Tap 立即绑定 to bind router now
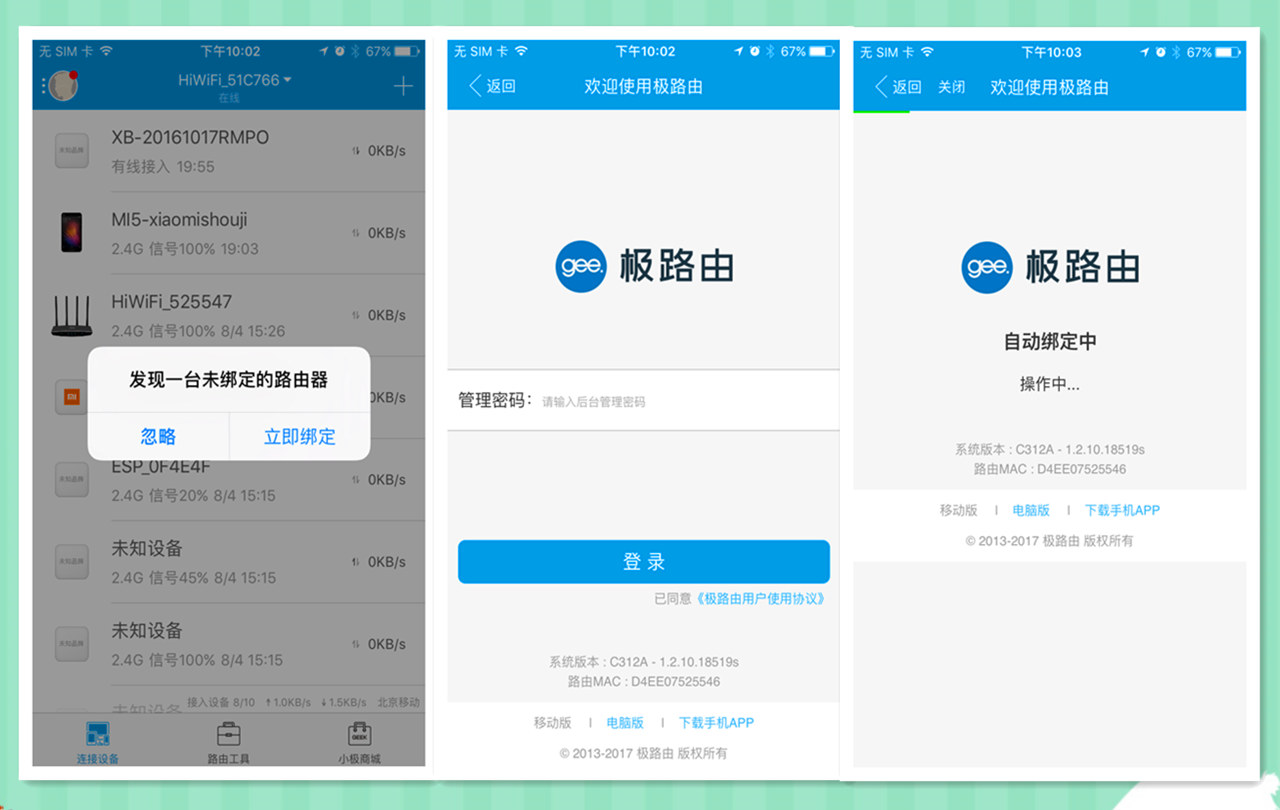Image resolution: width=1280 pixels, height=810 pixels. (x=299, y=436)
